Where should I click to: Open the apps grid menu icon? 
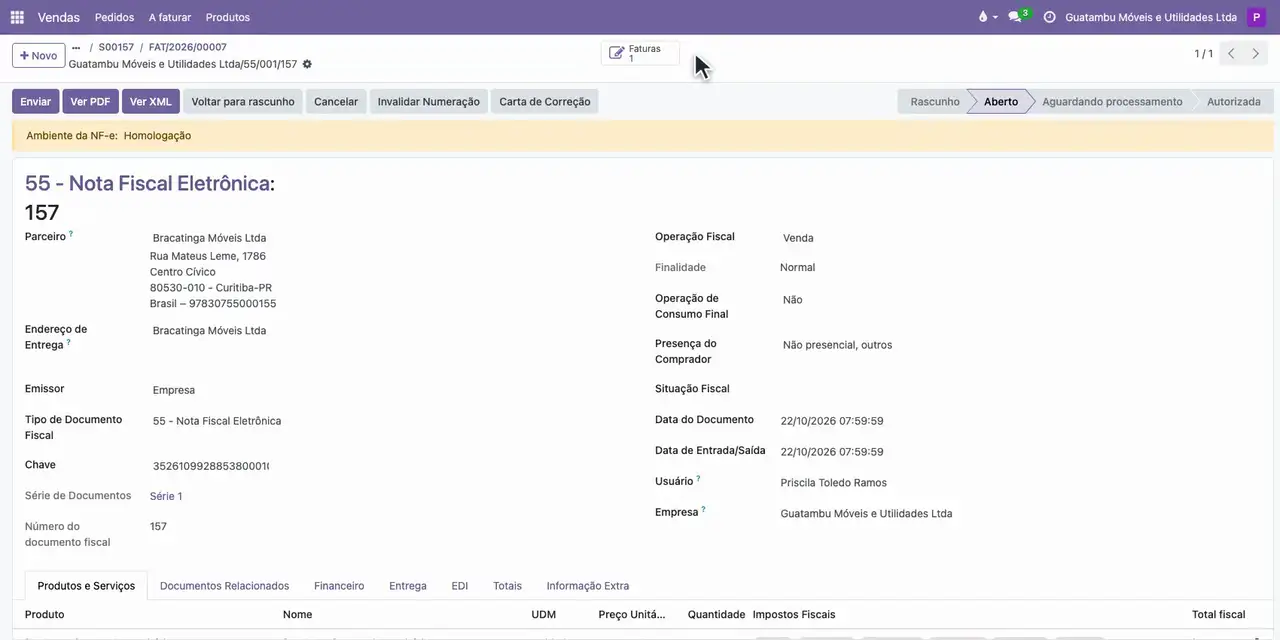pos(17,17)
